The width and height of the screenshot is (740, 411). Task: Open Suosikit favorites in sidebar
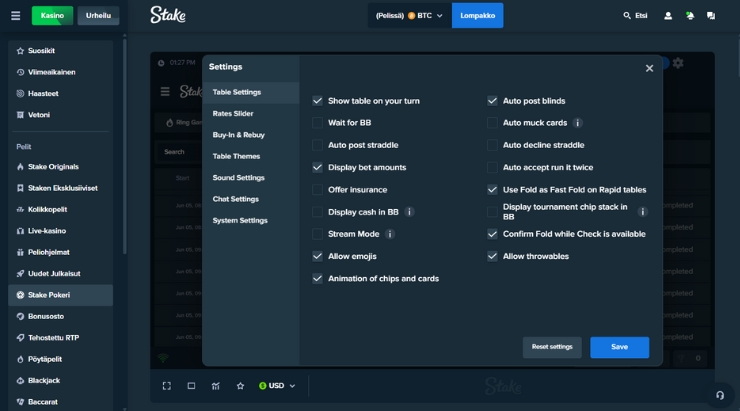pos(60,50)
